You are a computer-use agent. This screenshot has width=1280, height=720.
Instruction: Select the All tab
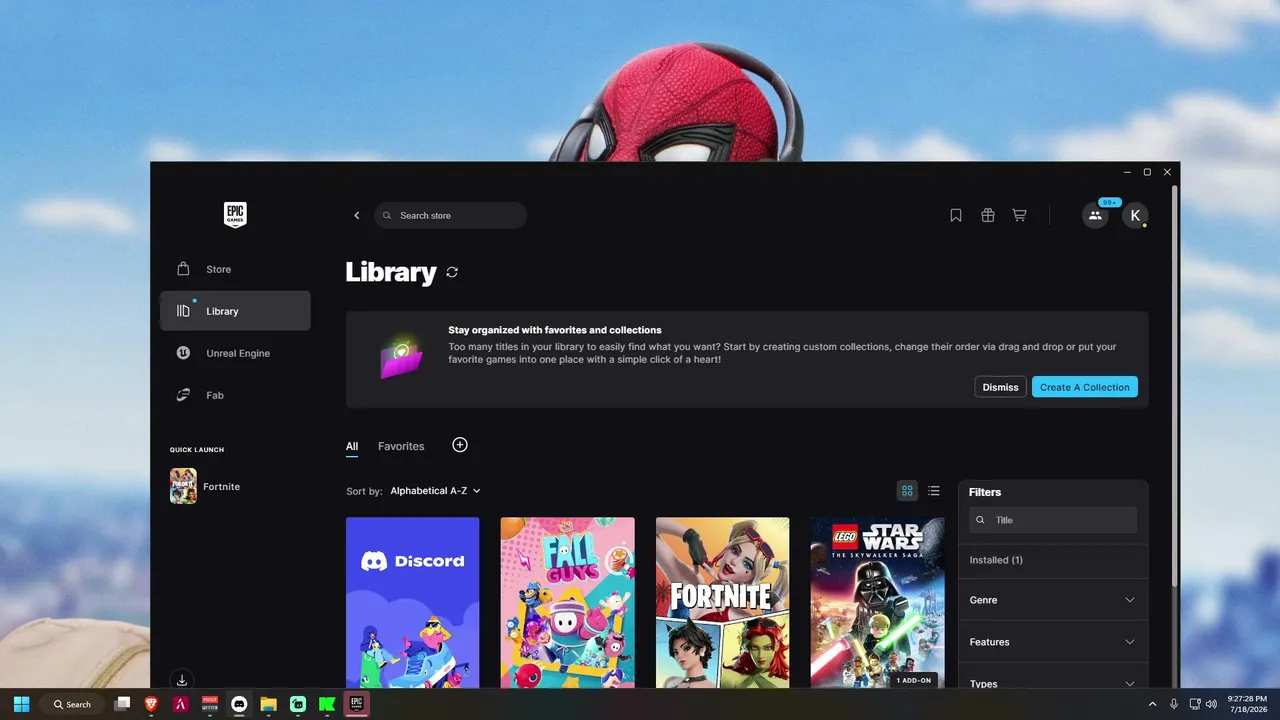click(352, 446)
